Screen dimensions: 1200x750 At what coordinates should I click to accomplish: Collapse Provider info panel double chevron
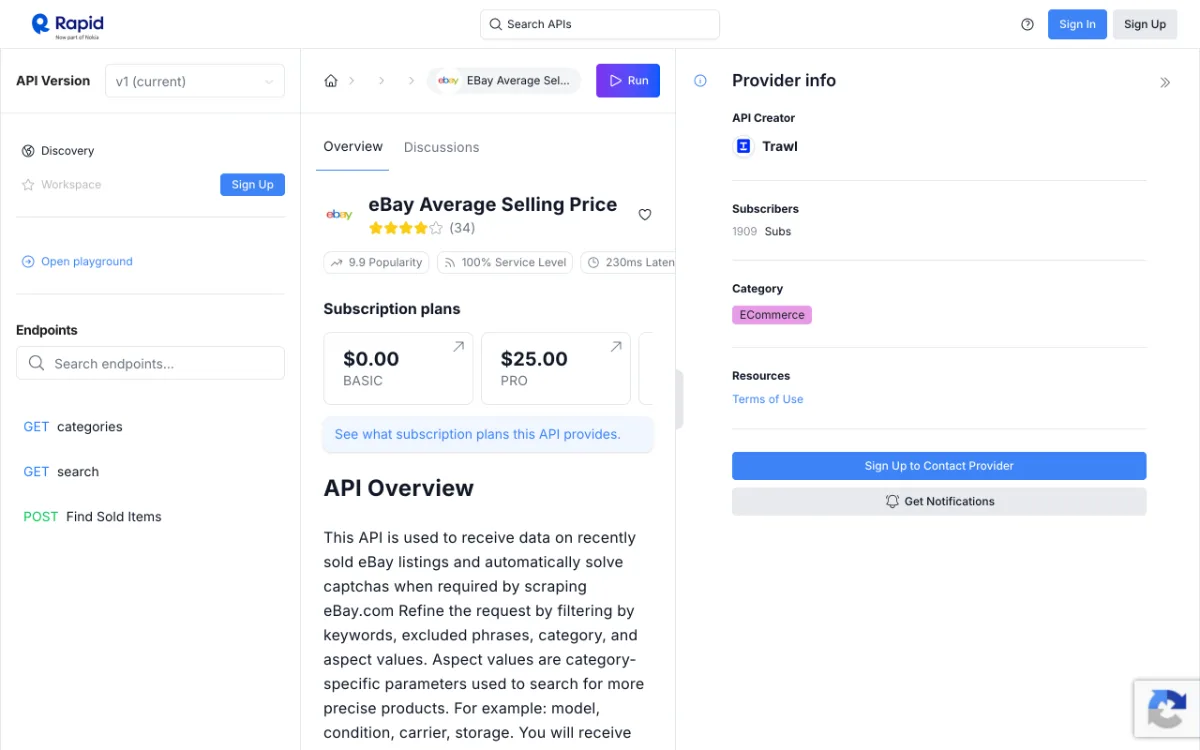[1165, 82]
